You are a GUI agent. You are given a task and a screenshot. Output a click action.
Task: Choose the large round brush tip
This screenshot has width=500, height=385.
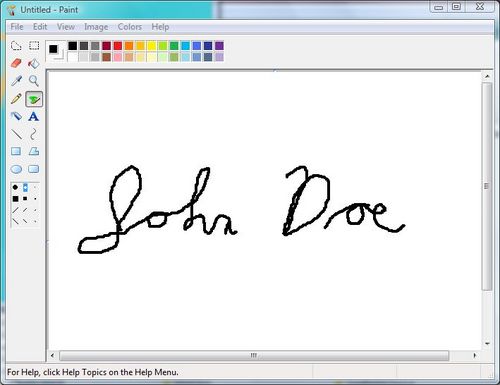click(x=15, y=187)
